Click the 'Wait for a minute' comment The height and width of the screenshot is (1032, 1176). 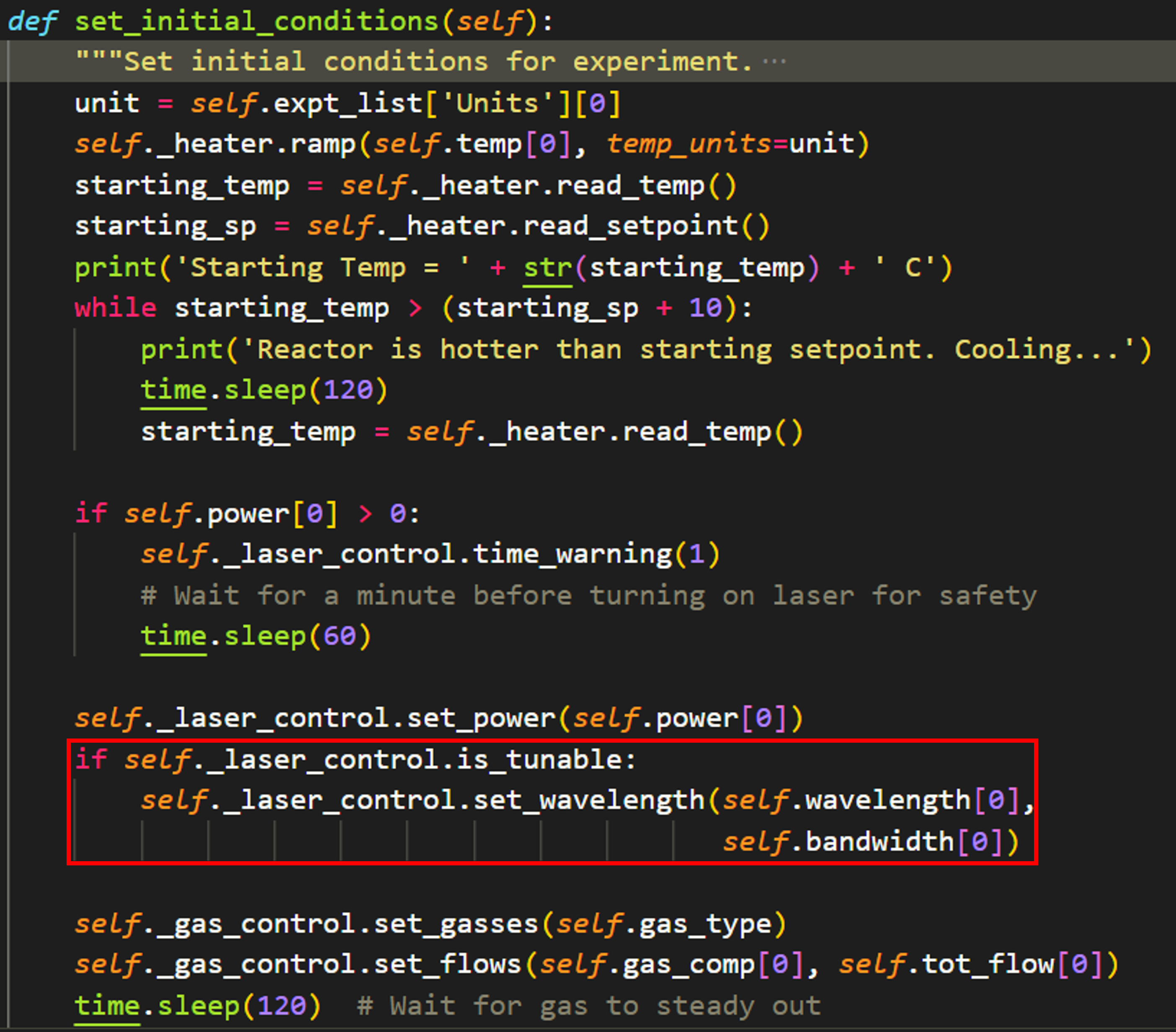pyautogui.click(x=588, y=596)
